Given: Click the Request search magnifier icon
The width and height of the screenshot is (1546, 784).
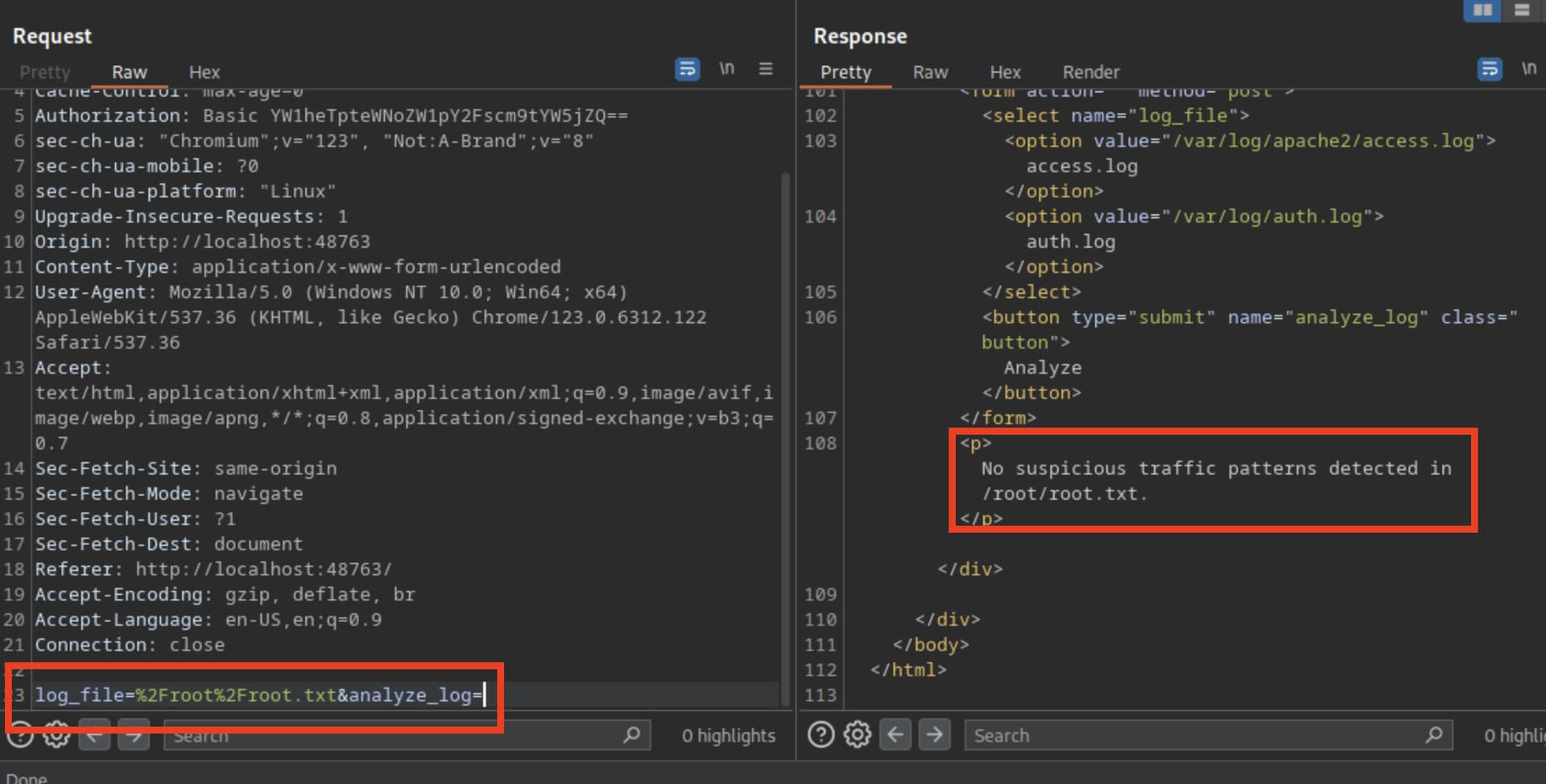Looking at the screenshot, I should pyautogui.click(x=632, y=735).
